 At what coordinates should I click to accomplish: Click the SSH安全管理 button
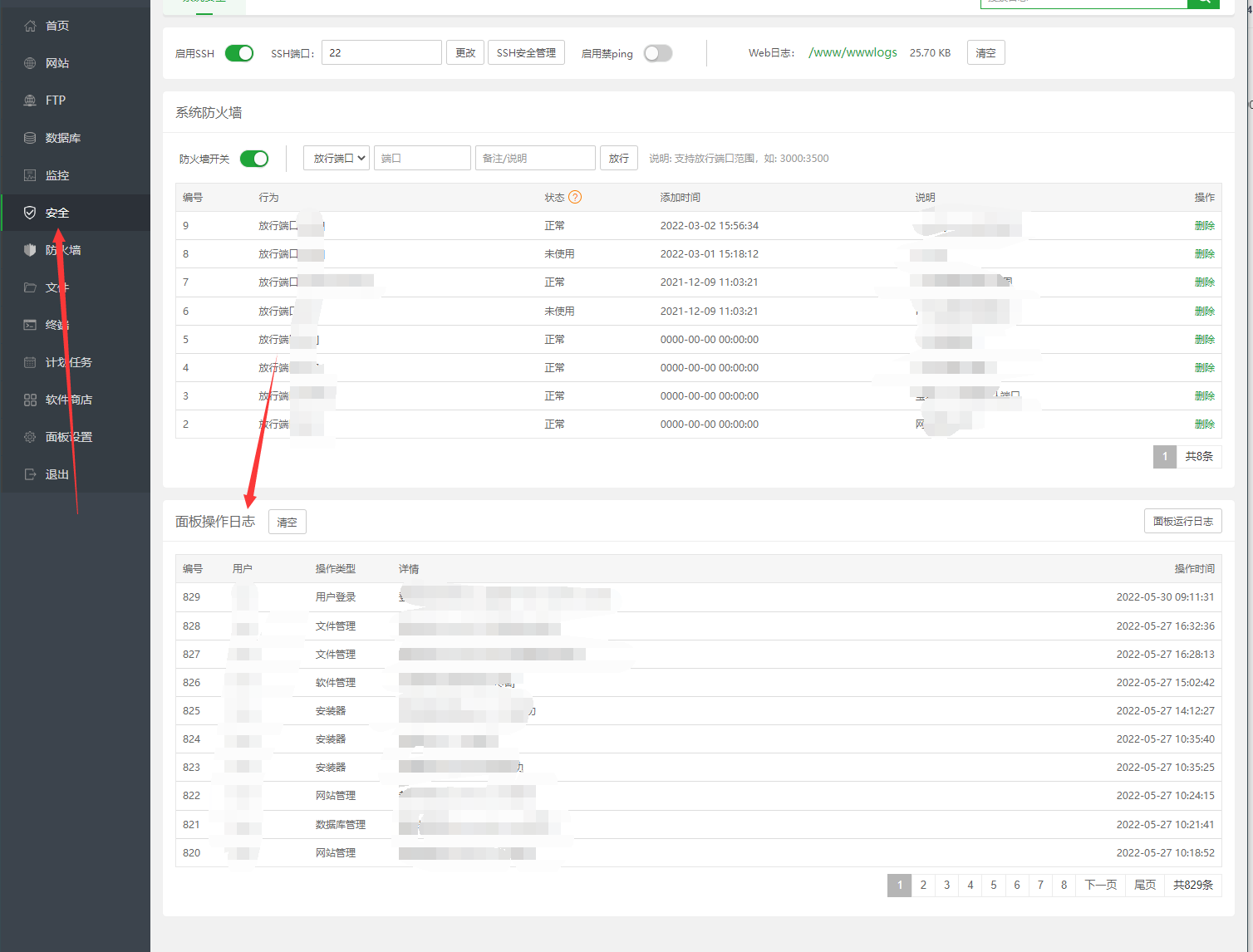pyautogui.click(x=526, y=52)
